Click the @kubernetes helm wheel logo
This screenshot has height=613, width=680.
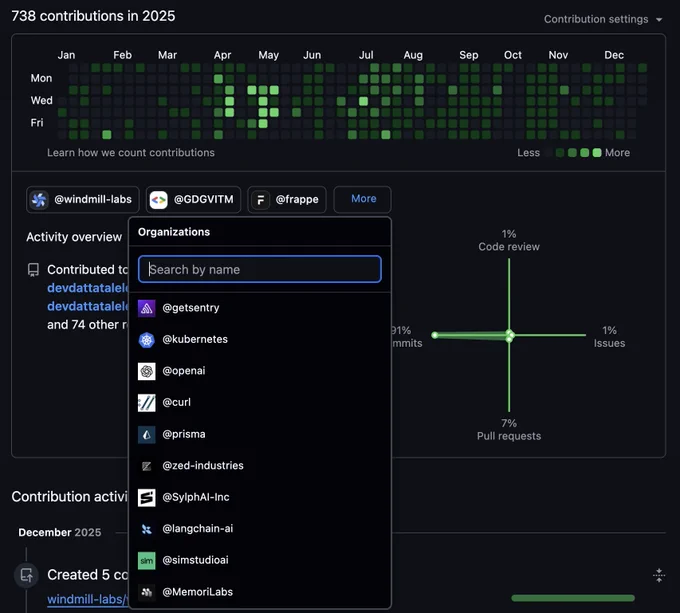(147, 339)
